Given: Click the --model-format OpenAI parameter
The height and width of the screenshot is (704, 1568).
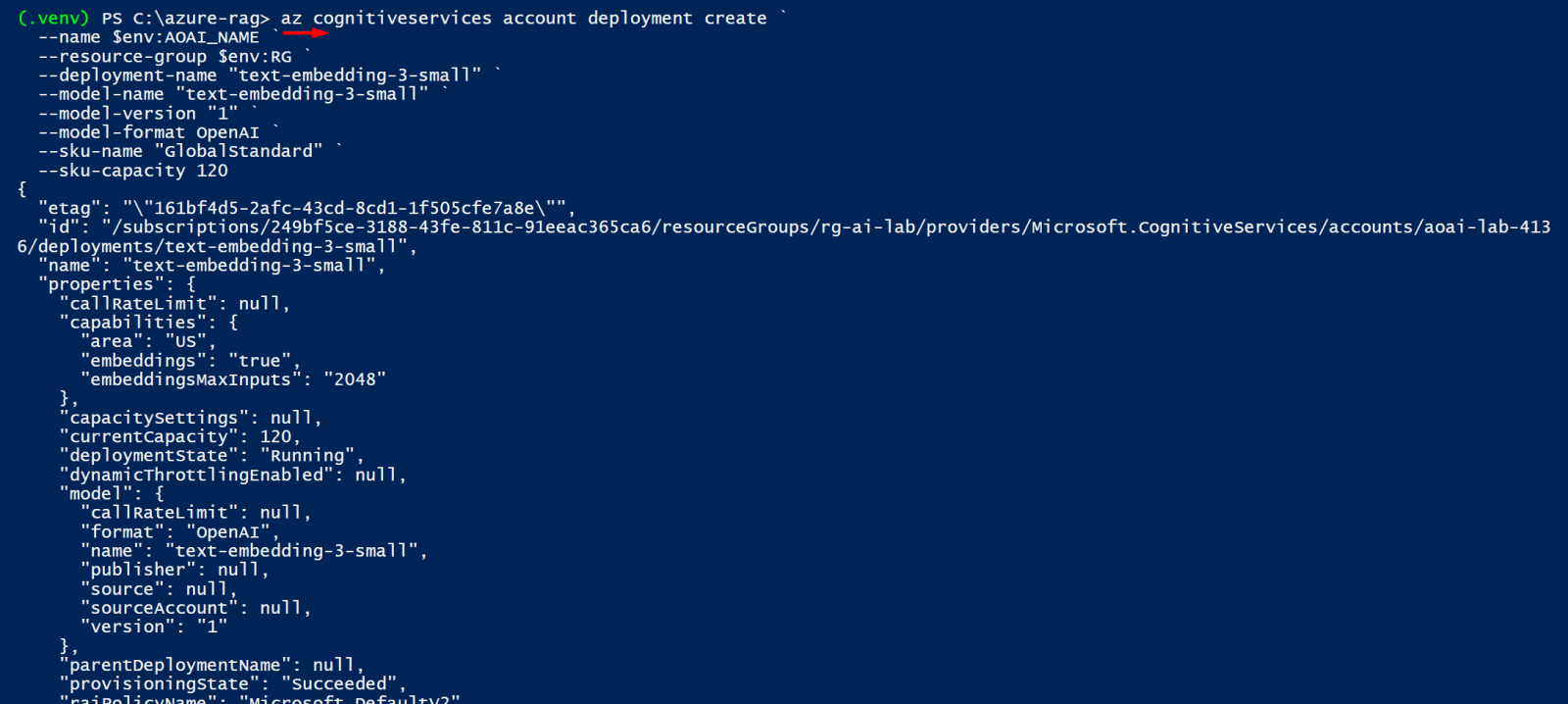Looking at the screenshot, I should 149,132.
